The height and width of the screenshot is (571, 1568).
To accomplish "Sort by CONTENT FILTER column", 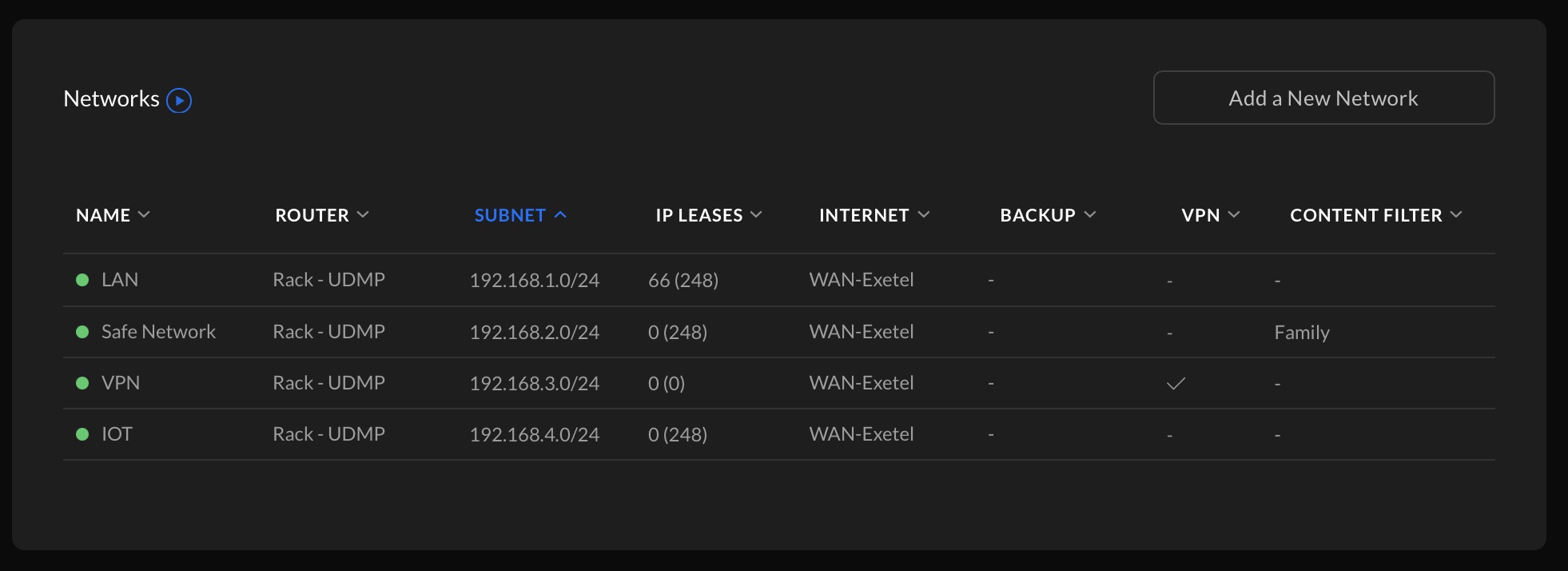I will click(x=1376, y=215).
